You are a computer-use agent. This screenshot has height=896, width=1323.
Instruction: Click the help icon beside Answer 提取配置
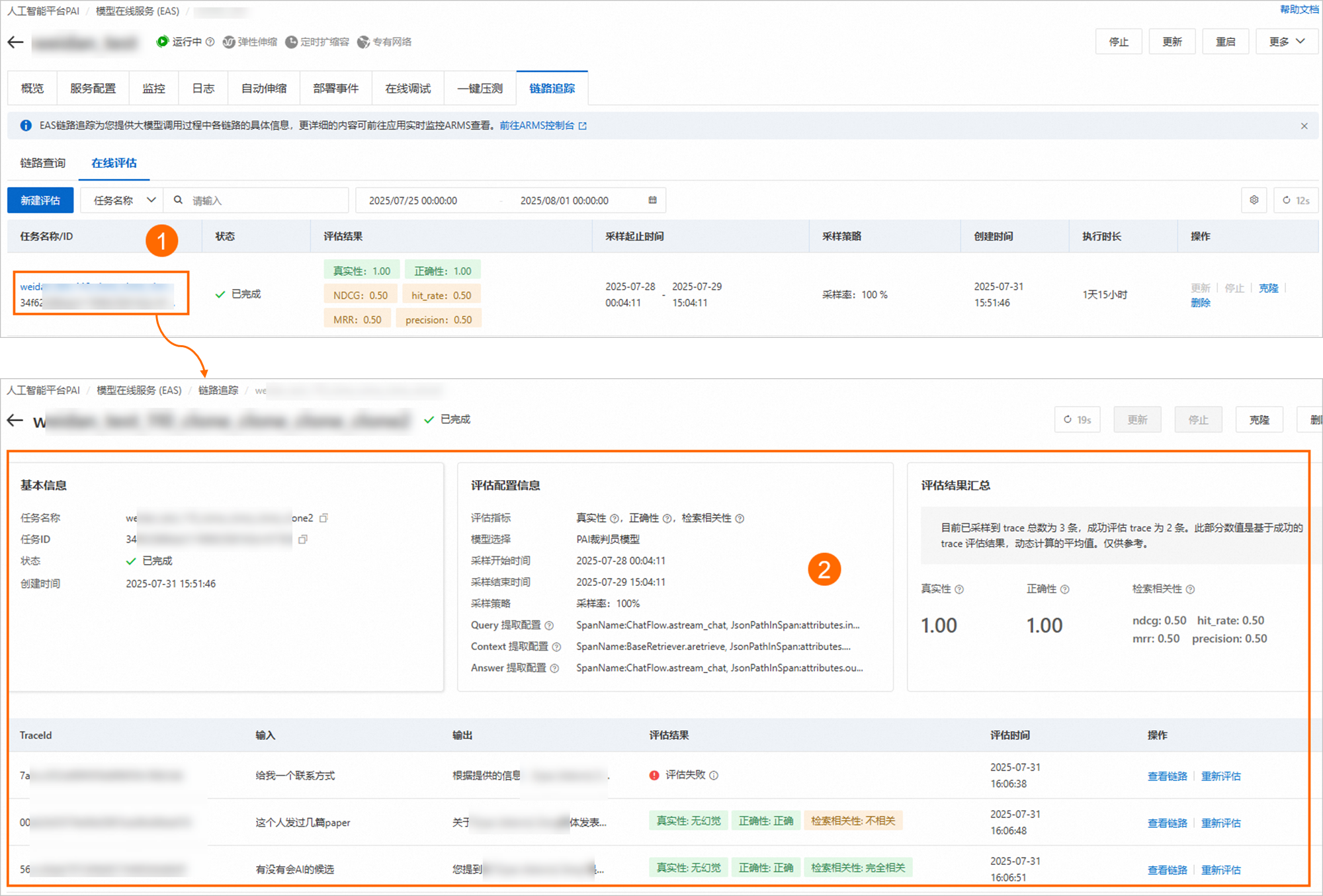tap(554, 669)
